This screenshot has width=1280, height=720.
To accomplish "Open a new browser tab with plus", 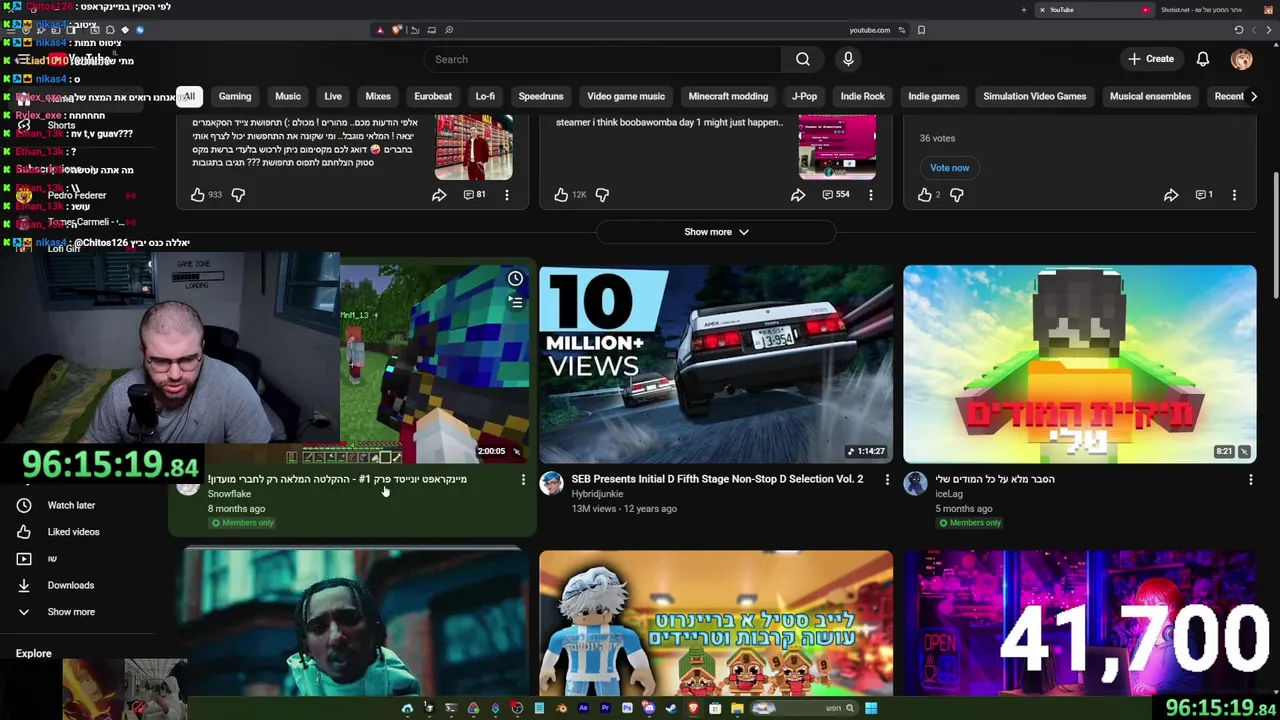I will (1023, 10).
